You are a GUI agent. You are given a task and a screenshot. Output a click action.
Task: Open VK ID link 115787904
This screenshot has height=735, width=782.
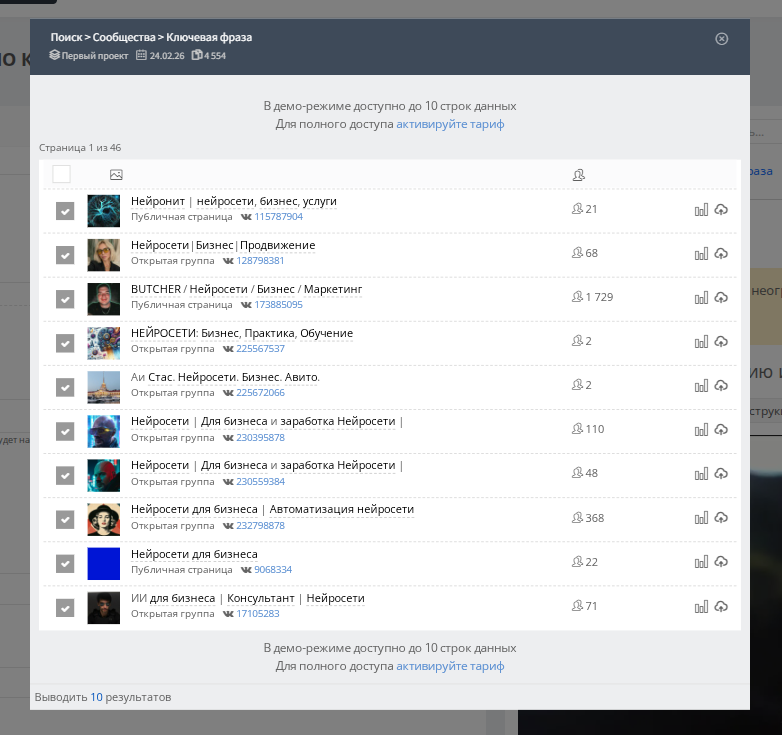coord(278,217)
